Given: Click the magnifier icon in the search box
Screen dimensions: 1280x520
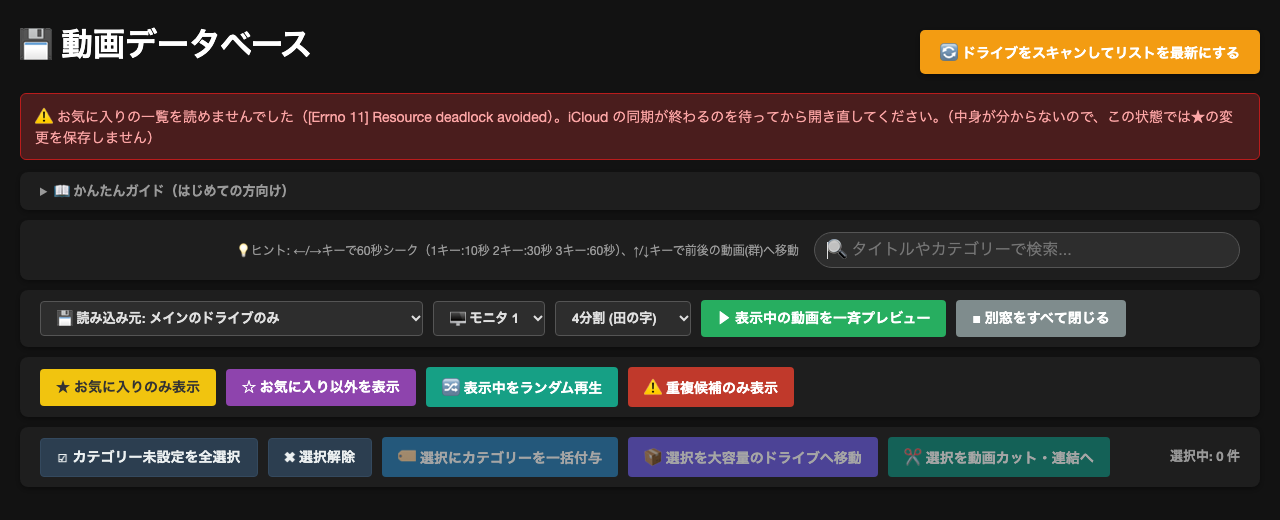Looking at the screenshot, I should (x=837, y=249).
